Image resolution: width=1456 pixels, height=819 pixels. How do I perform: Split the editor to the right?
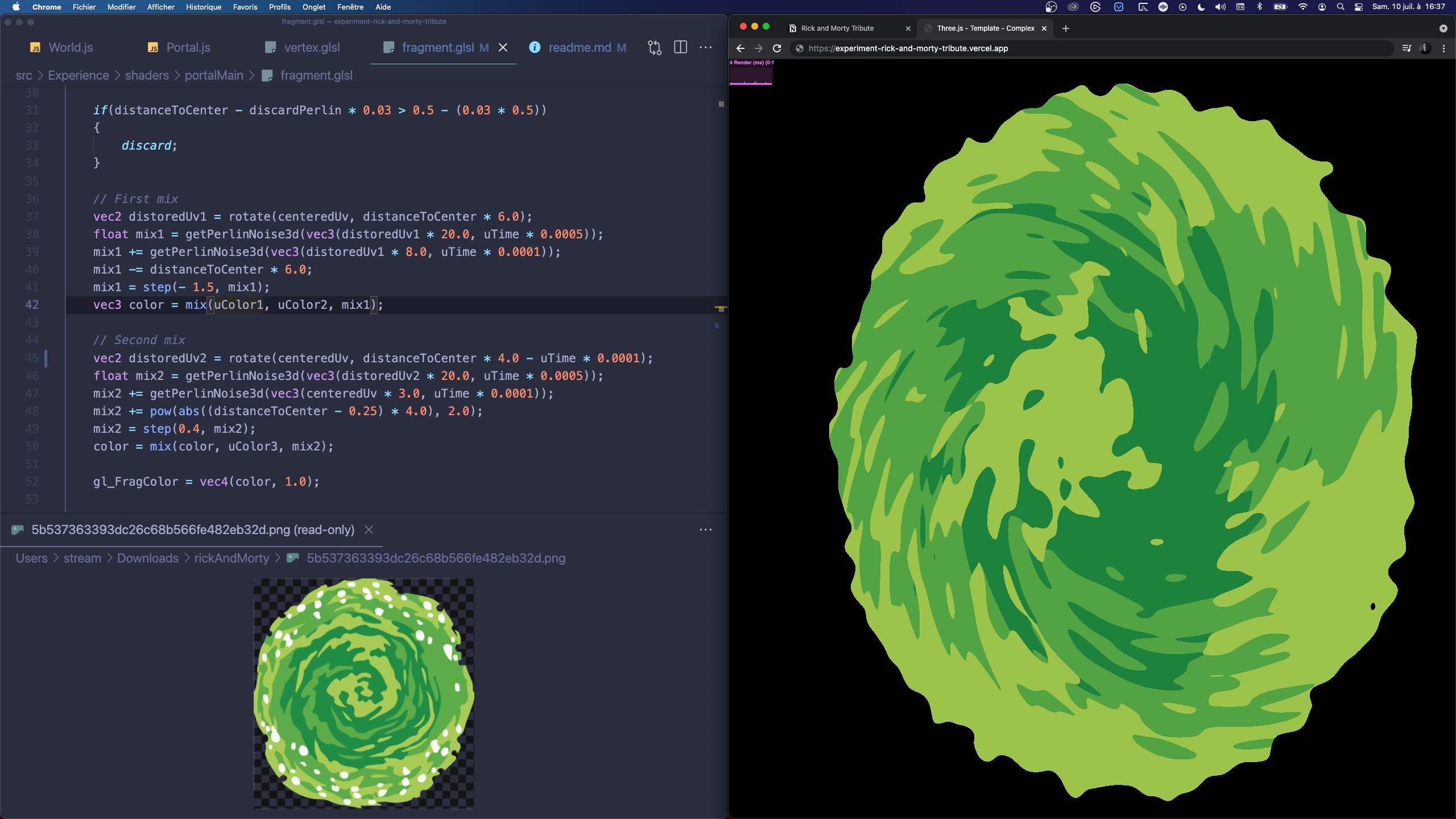[x=680, y=47]
